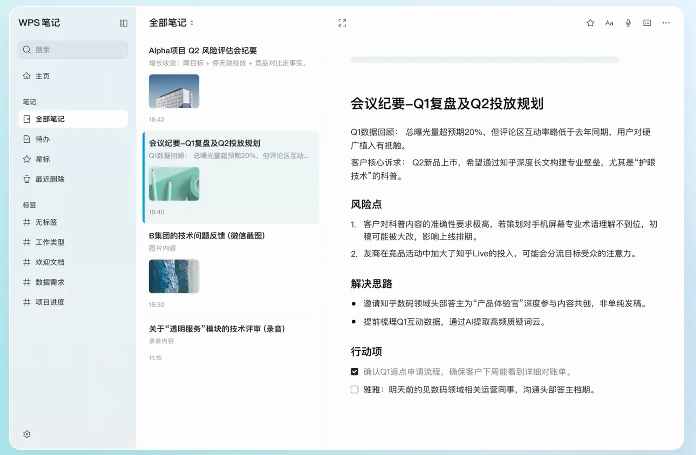
Task: Click the star icon beside 星标 in the sidebar
Action: tap(27, 159)
